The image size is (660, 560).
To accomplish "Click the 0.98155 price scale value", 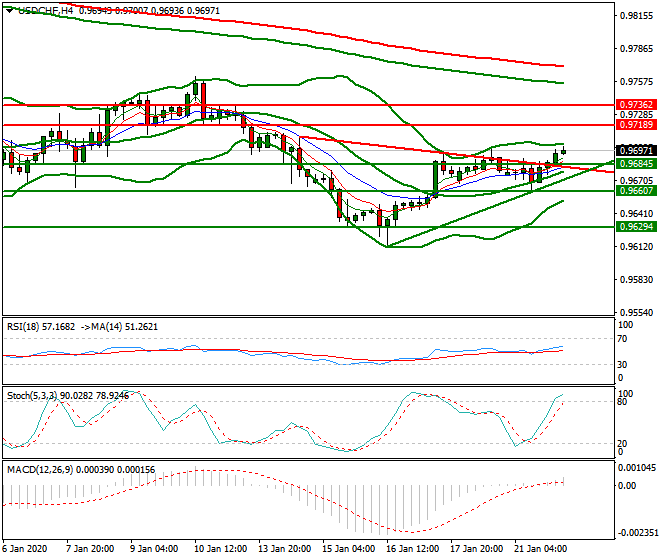I will click(636, 16).
